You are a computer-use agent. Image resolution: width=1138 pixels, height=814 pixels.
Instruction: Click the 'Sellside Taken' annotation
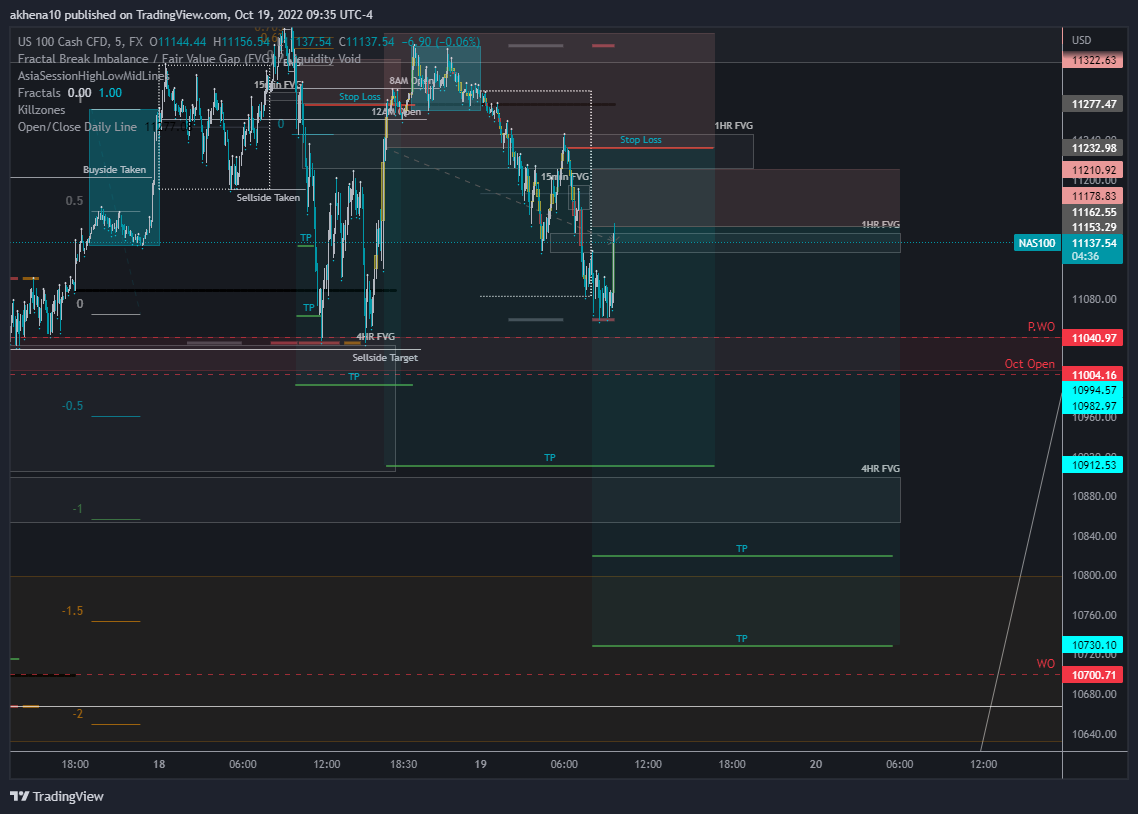268,197
